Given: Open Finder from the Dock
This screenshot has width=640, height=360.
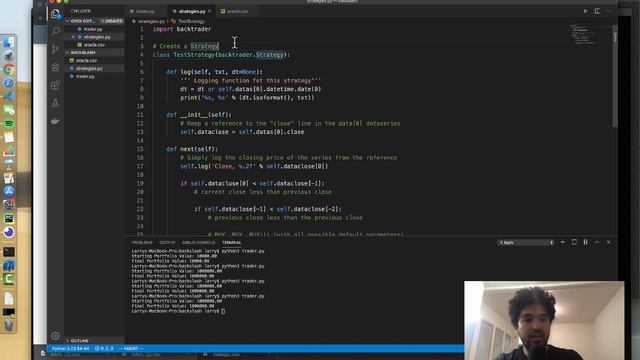Looking at the screenshot, I should coord(9,42).
